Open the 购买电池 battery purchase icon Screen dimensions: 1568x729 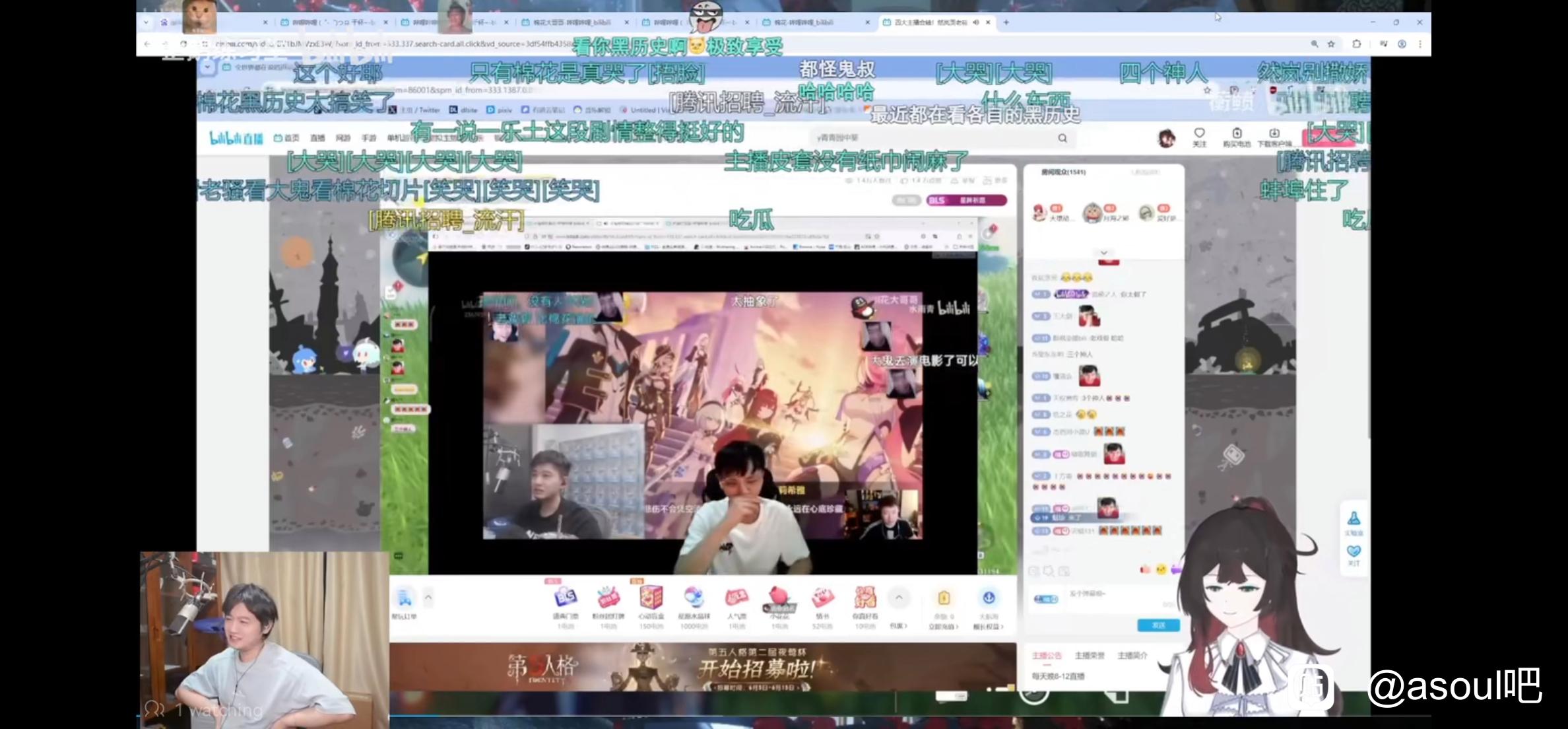(x=1237, y=134)
